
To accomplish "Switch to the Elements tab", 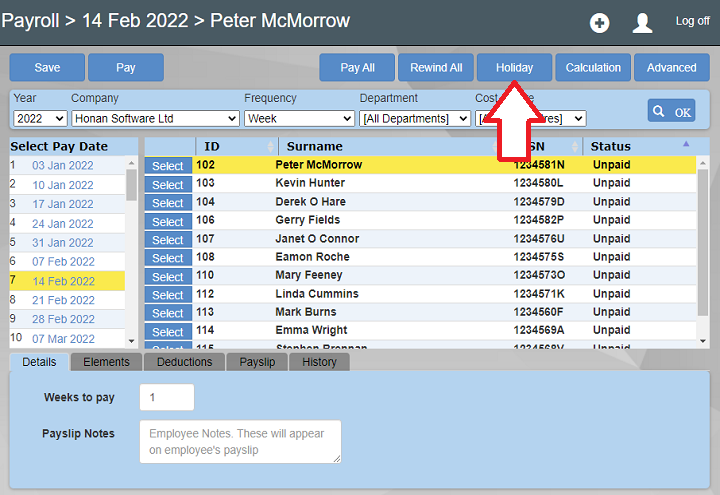I will coord(106,362).
